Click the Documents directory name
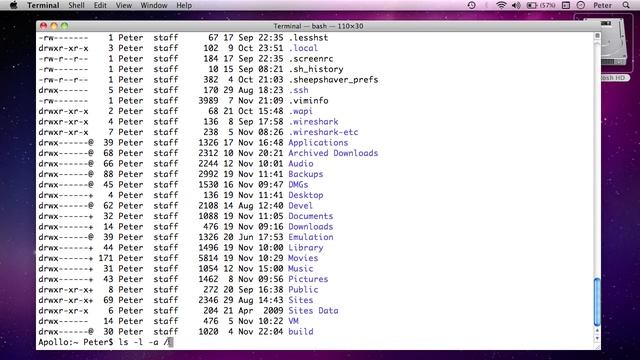This screenshot has height=360, width=640. click(311, 216)
